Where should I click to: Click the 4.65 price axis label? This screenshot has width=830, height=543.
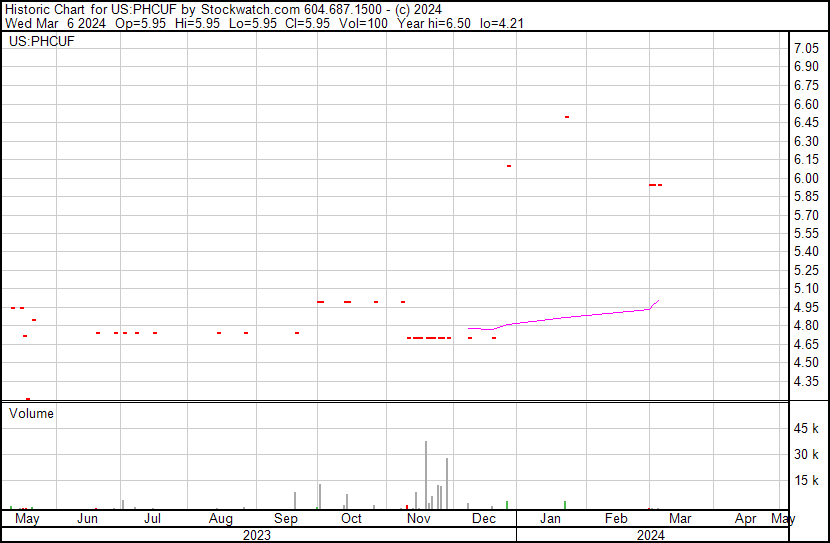[806, 344]
